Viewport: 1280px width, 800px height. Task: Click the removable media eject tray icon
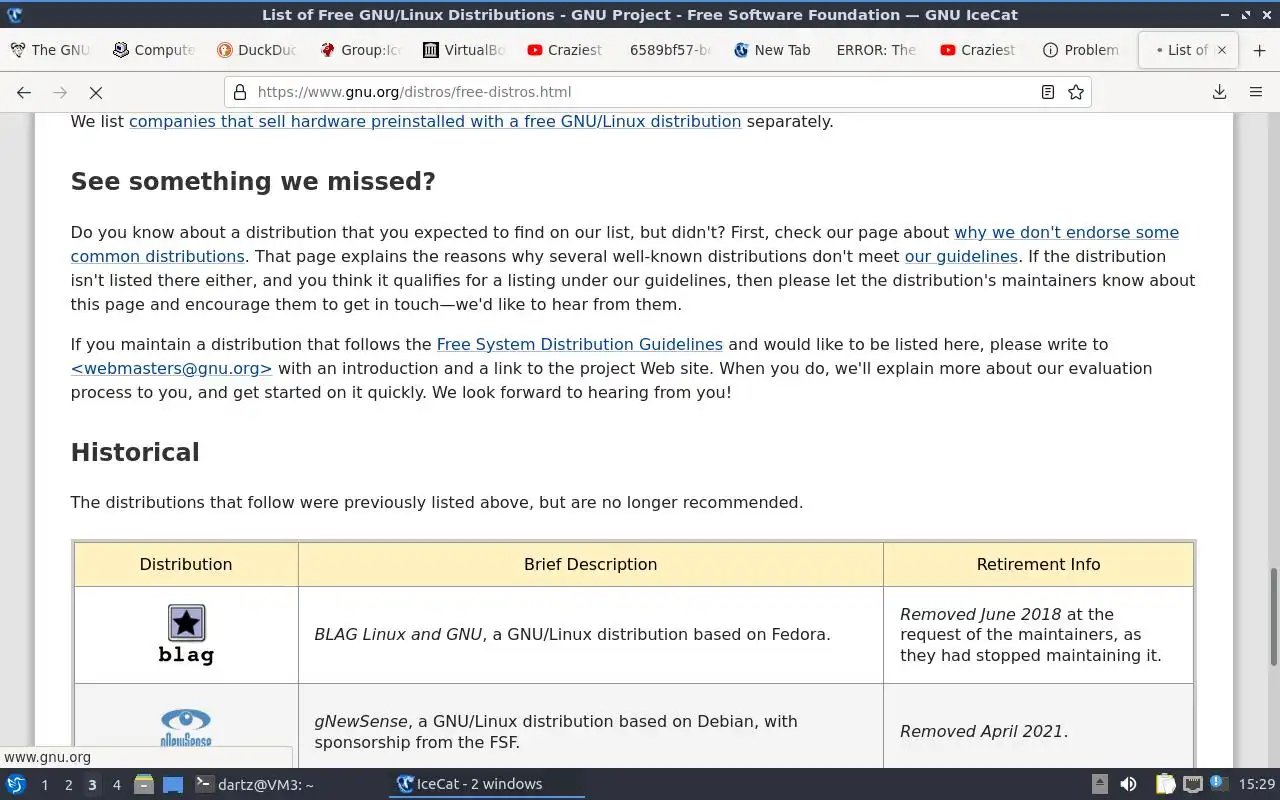[1099, 784]
